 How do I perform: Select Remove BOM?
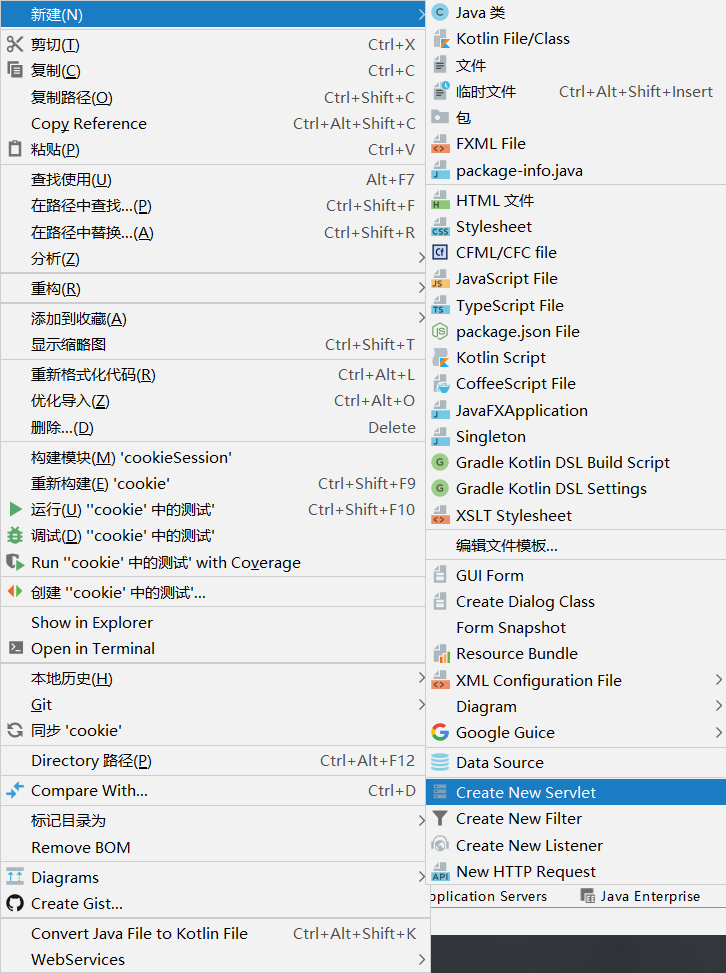click(x=213, y=847)
